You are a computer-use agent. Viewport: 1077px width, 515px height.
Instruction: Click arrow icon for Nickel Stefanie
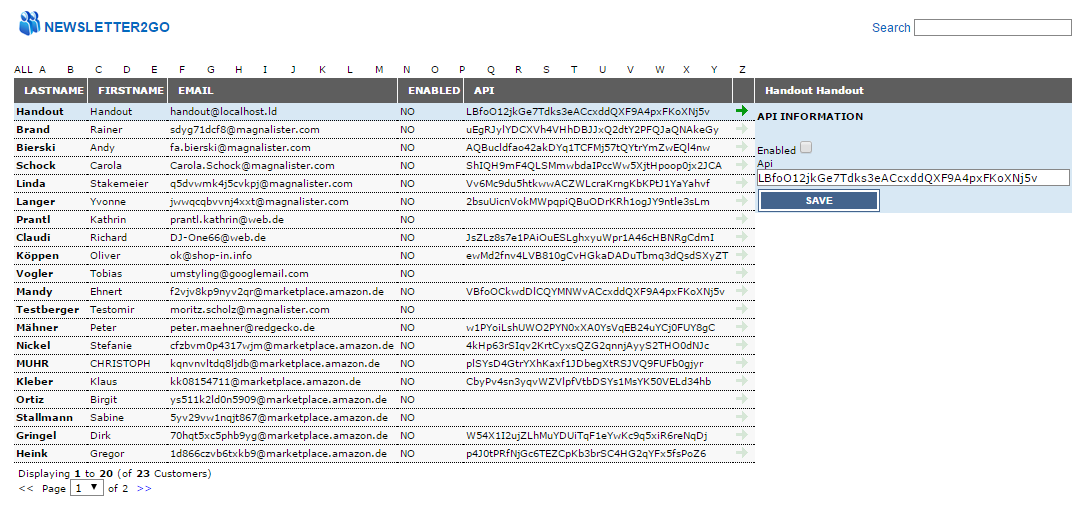741,345
